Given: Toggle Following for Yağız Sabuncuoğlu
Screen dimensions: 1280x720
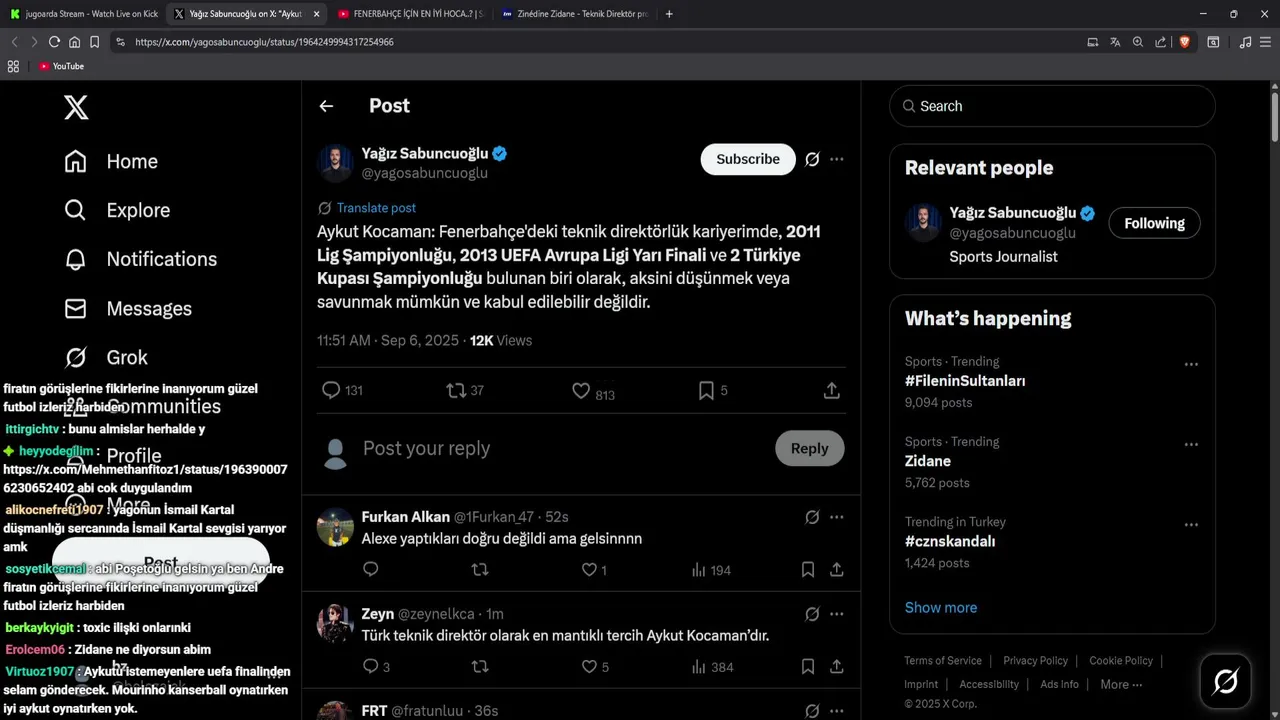Looking at the screenshot, I should click(1154, 223).
